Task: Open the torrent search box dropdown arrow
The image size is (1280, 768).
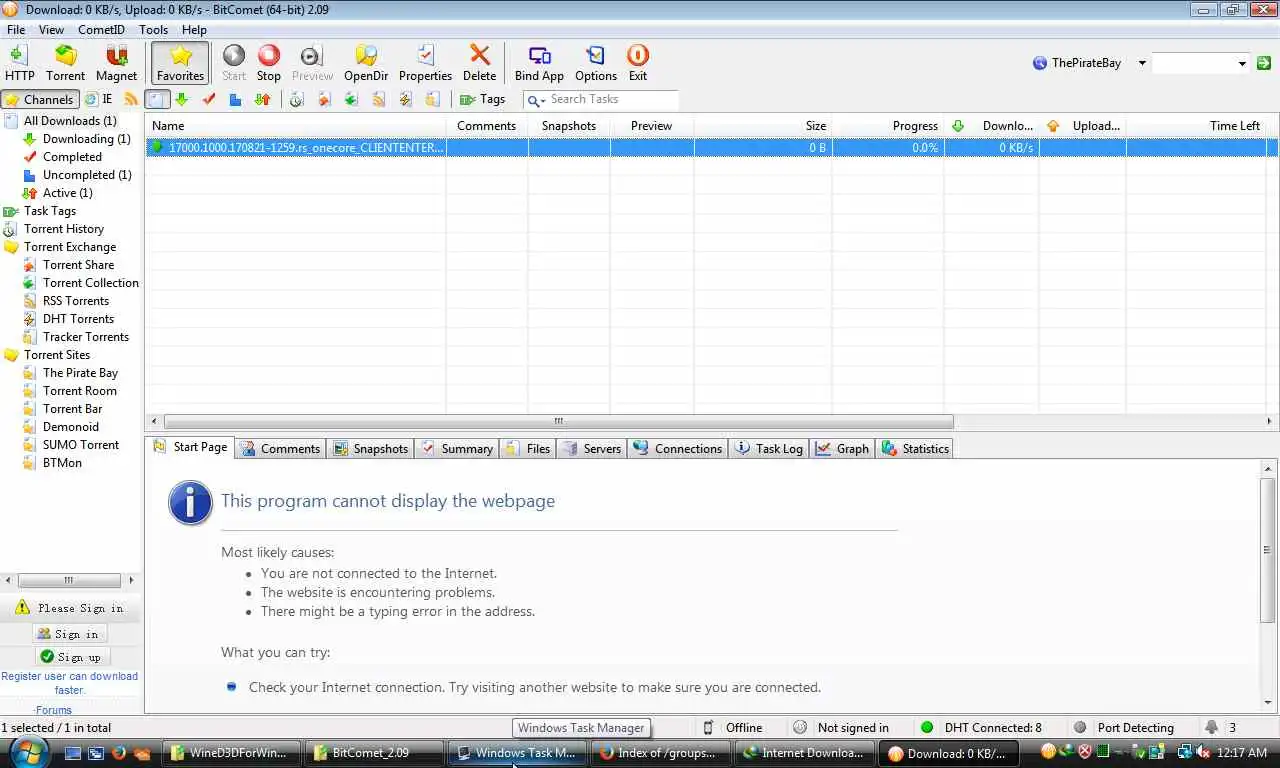Action: tap(1242, 63)
